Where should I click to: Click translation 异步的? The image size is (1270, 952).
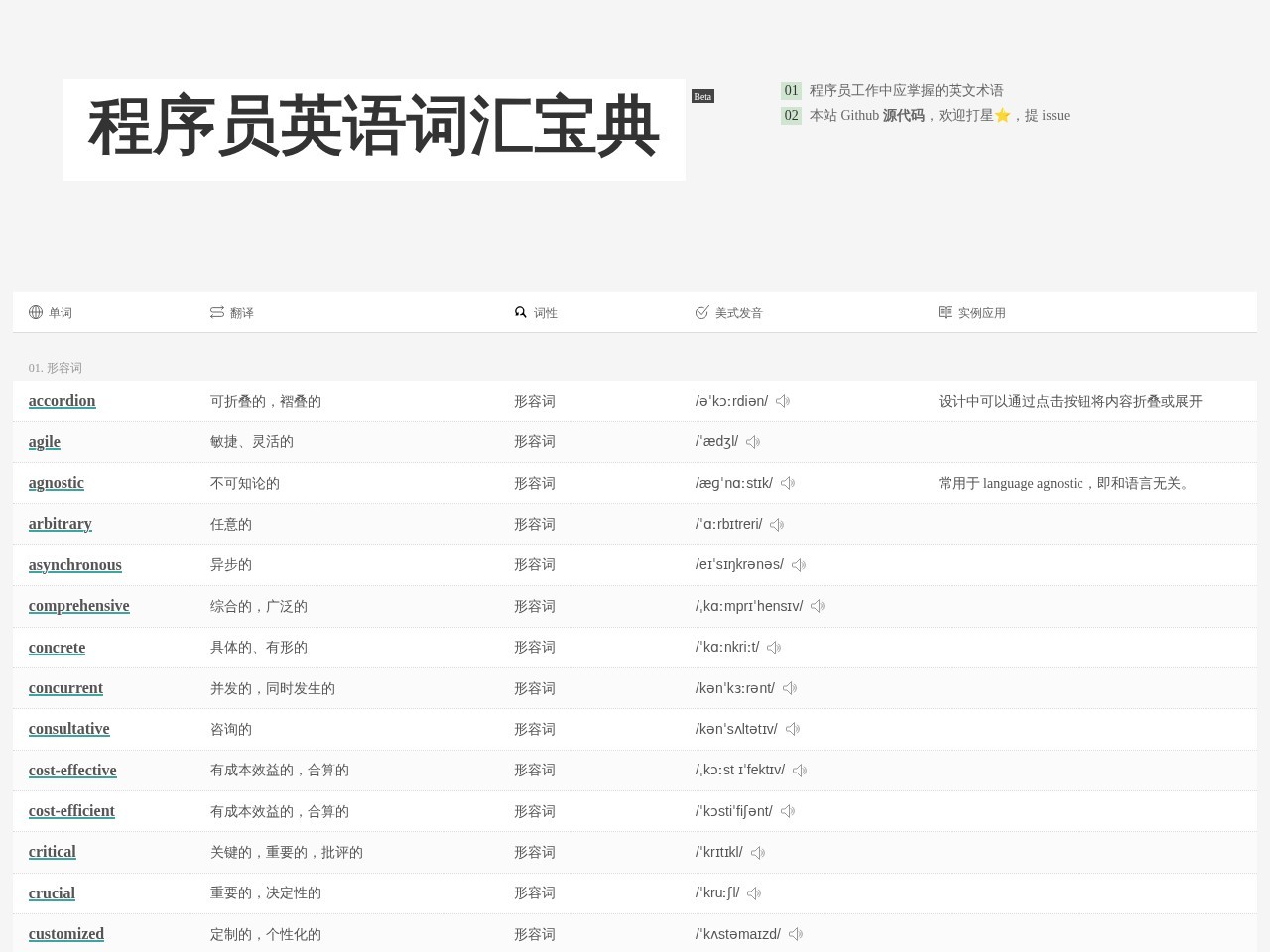click(x=231, y=565)
